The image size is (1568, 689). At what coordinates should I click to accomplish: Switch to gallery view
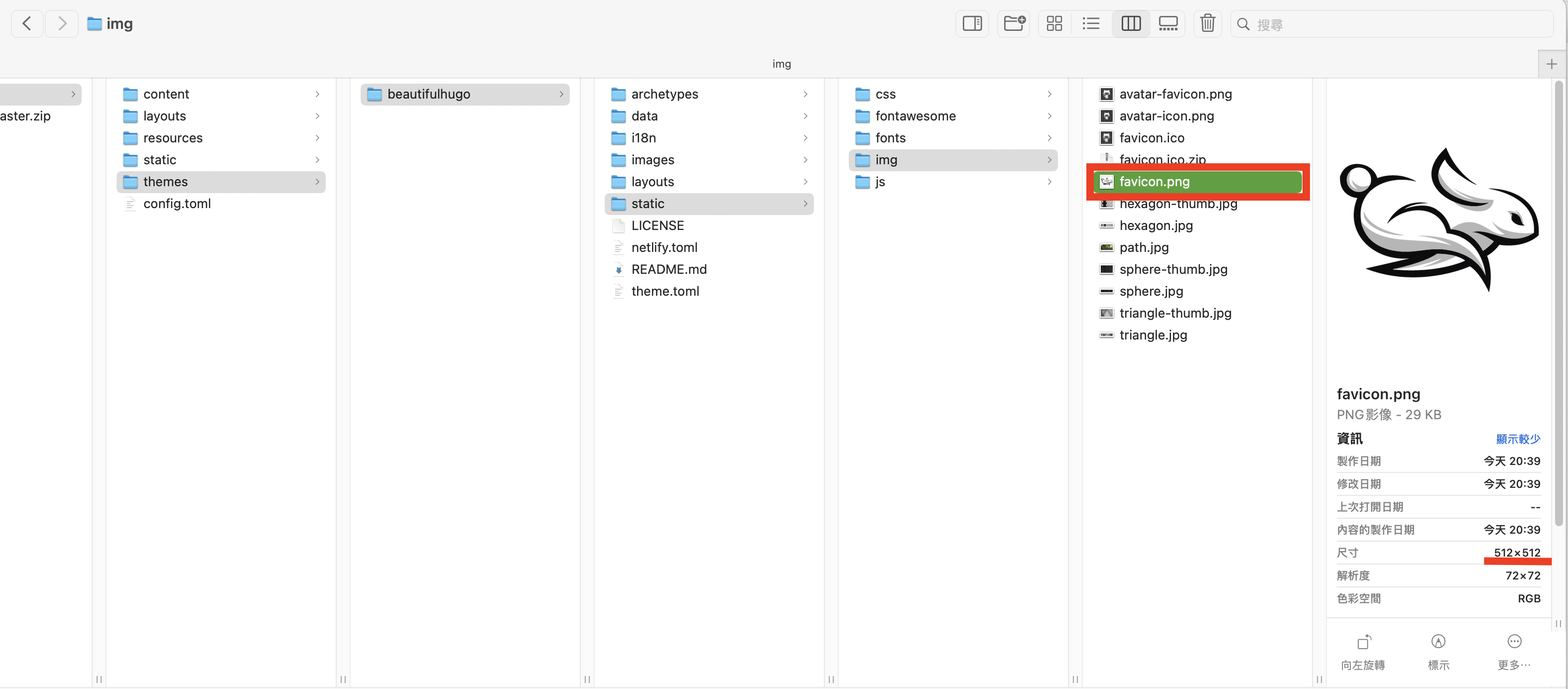coord(1168,24)
